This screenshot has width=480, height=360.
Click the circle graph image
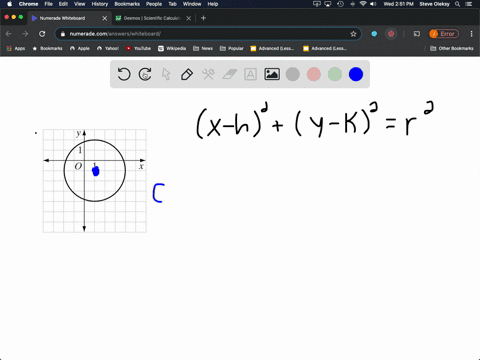(x=95, y=181)
